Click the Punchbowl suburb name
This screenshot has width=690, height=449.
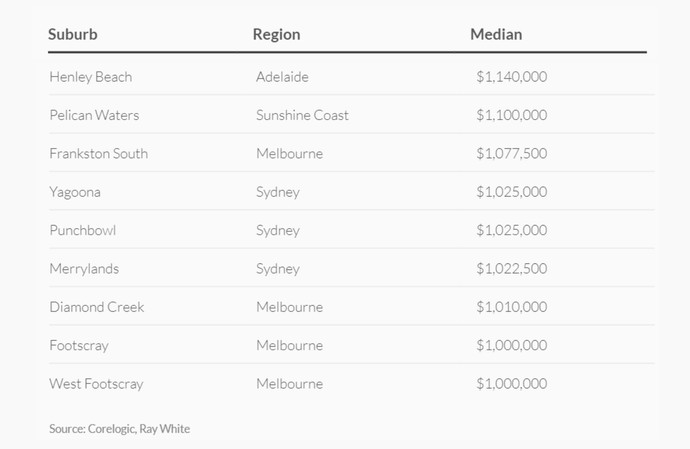click(x=82, y=230)
